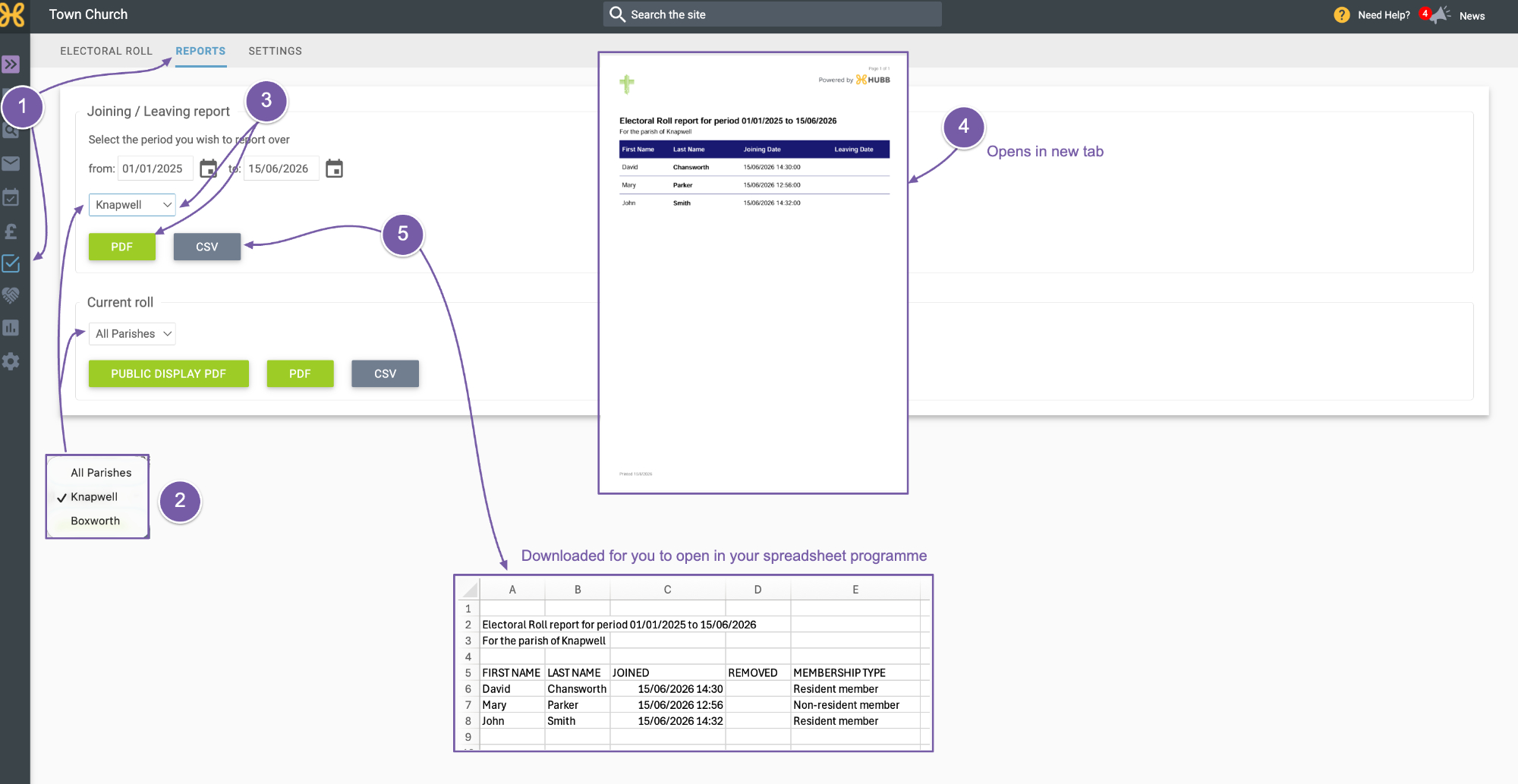Open the bar chart reports sidebar icon

(11, 328)
